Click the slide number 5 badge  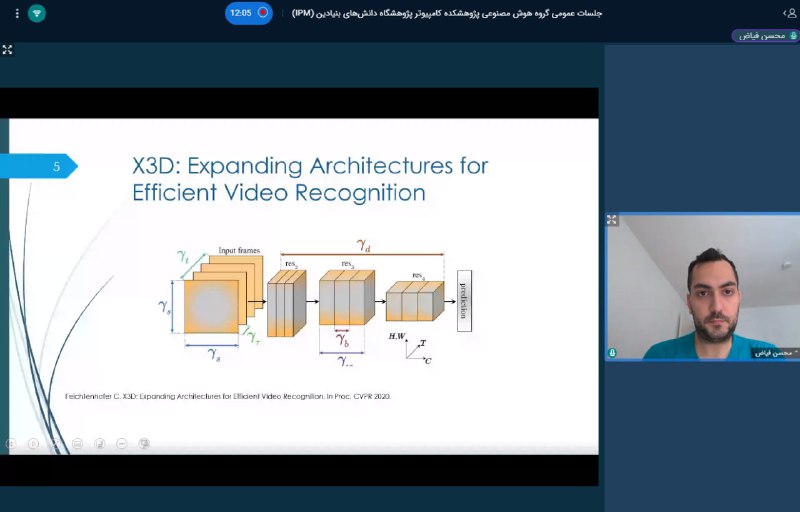[x=39, y=166]
